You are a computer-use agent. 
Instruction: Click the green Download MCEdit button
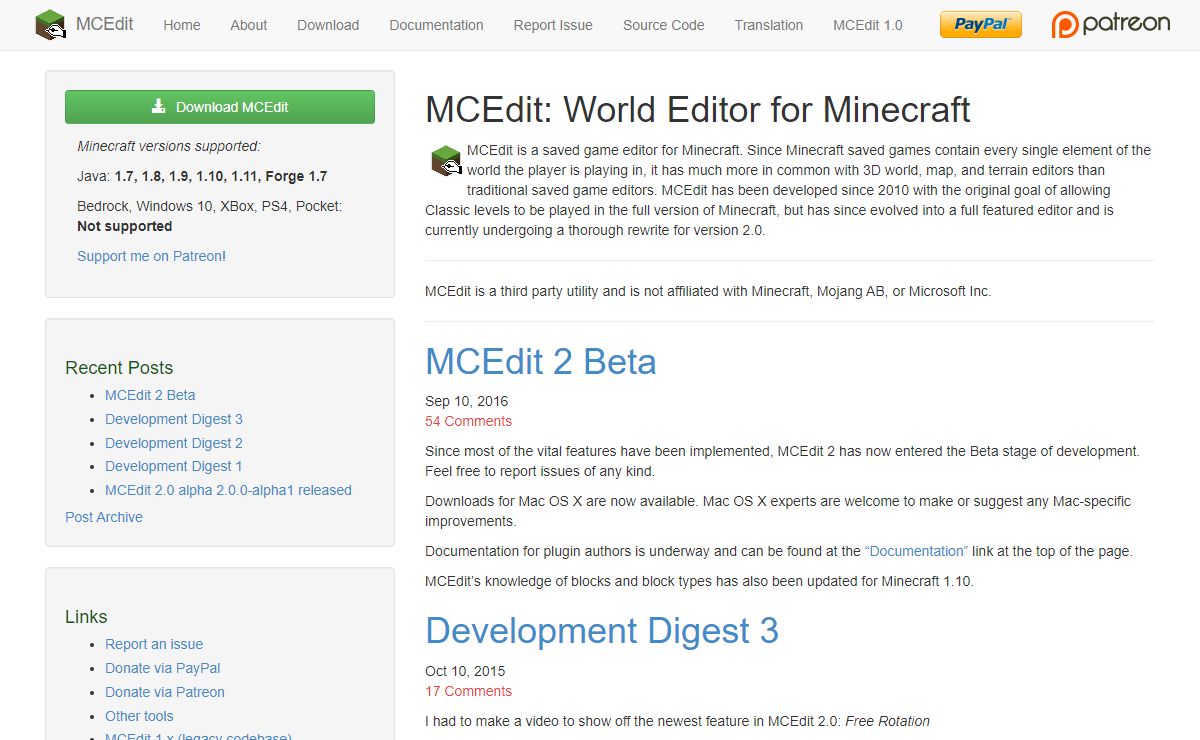point(220,107)
